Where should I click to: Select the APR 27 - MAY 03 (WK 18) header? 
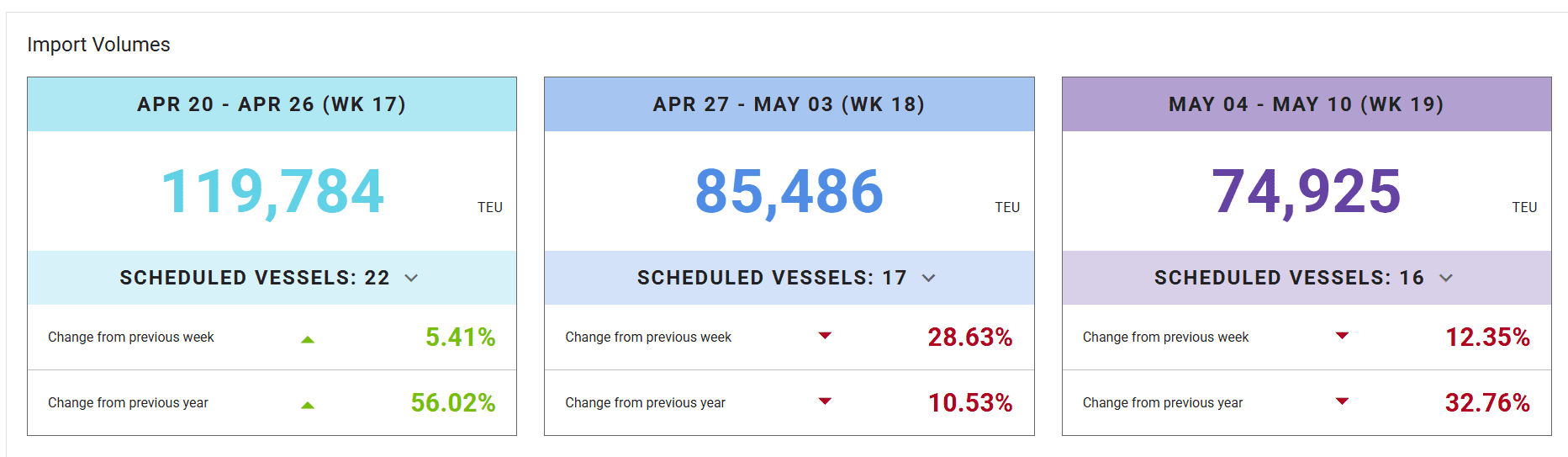[789, 104]
